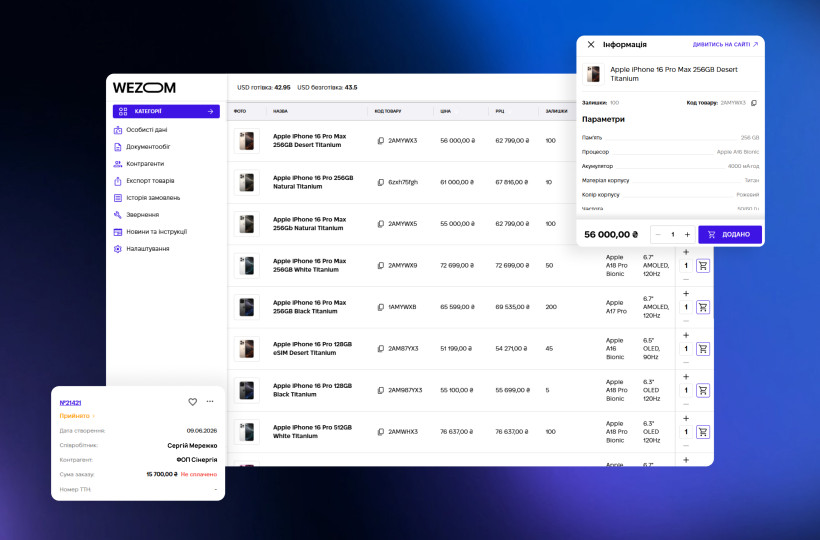The width and height of the screenshot is (820, 540).
Task: Copy product code 2AMYWX9 icon
Action: coord(381,266)
